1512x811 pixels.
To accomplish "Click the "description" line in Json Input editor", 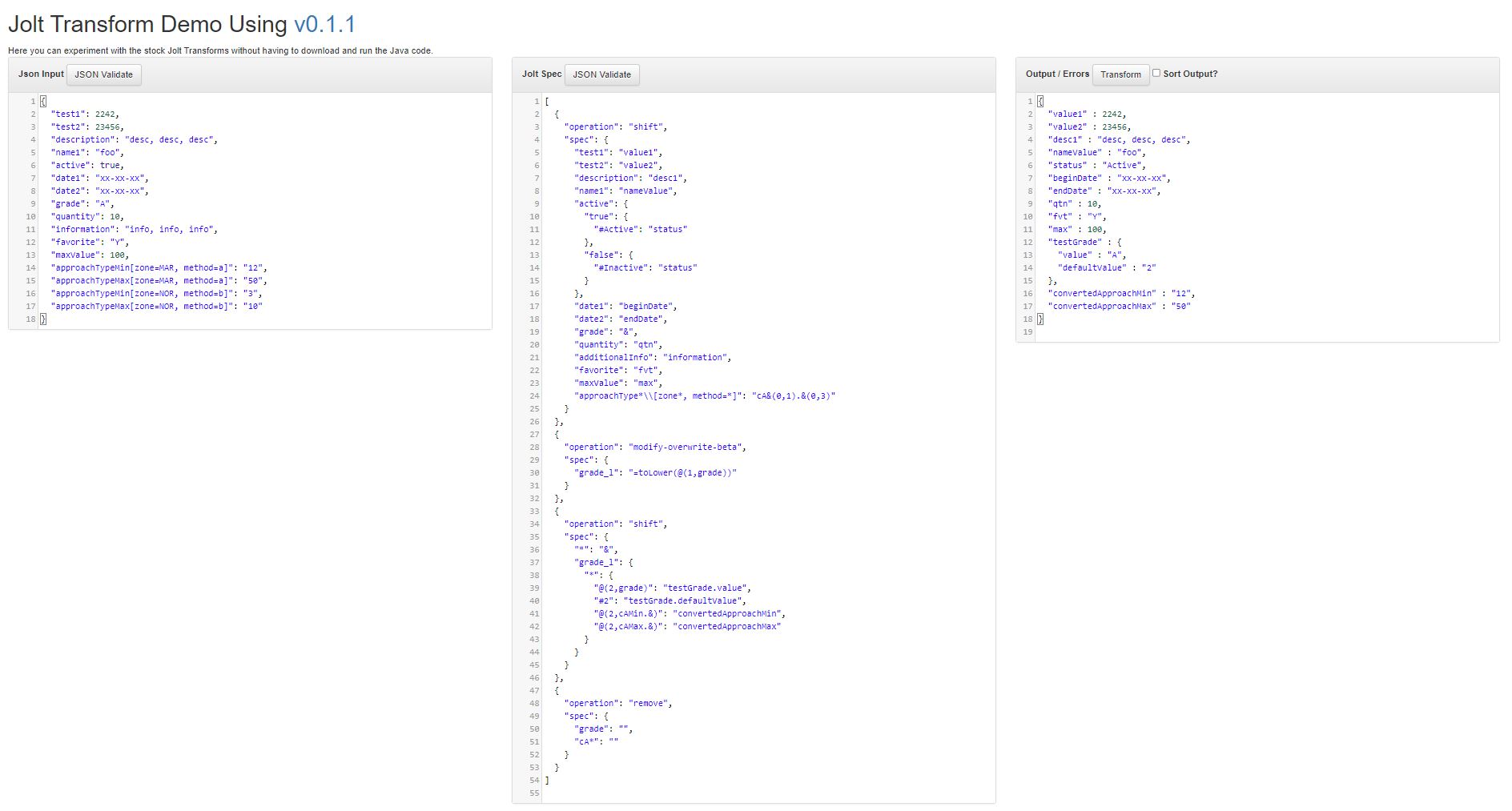I will (x=134, y=140).
